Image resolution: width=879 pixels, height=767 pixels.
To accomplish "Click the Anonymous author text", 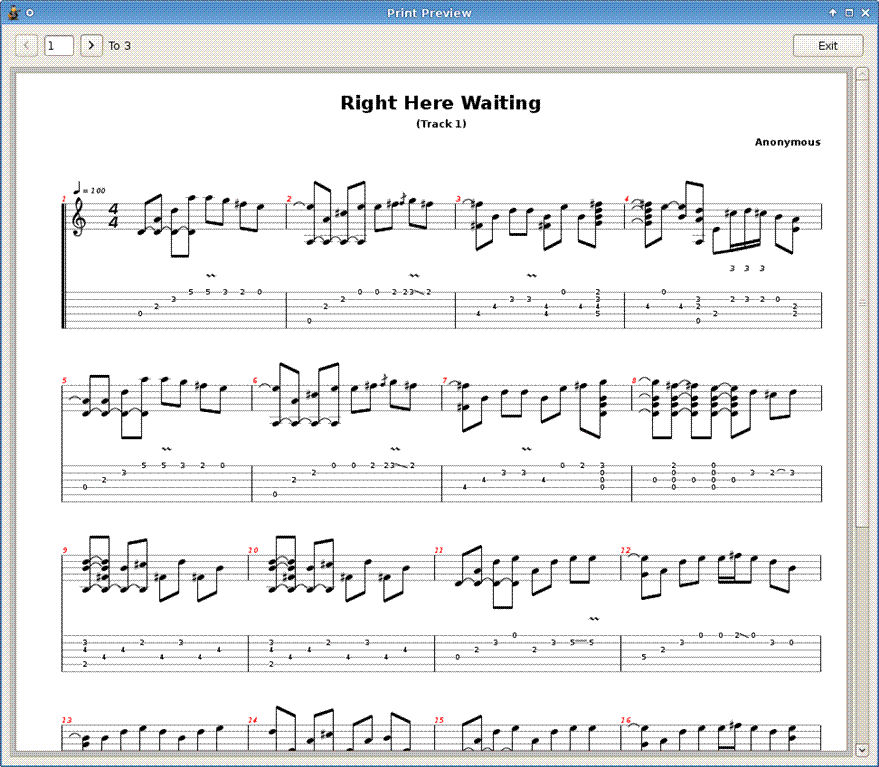I will coord(787,142).
